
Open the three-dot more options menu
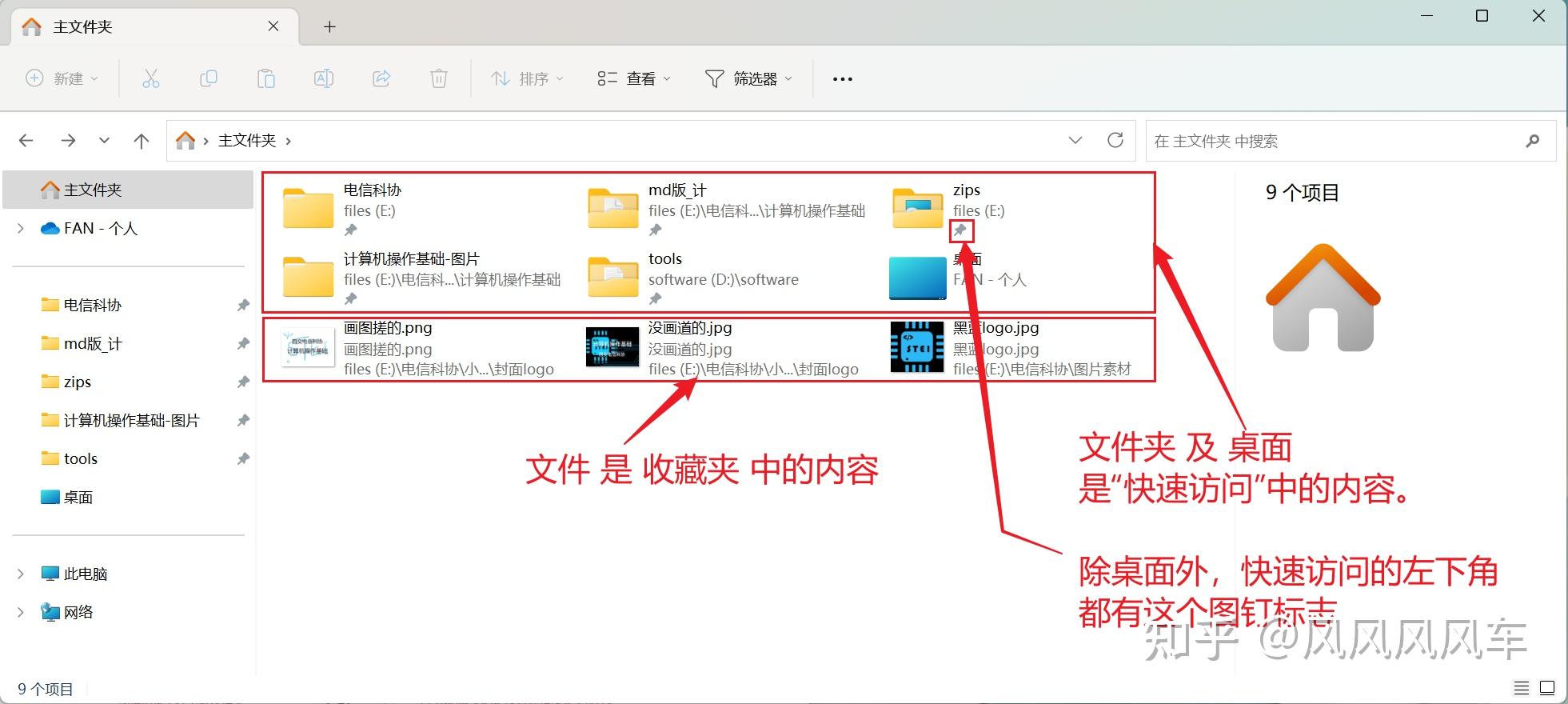pos(843,78)
